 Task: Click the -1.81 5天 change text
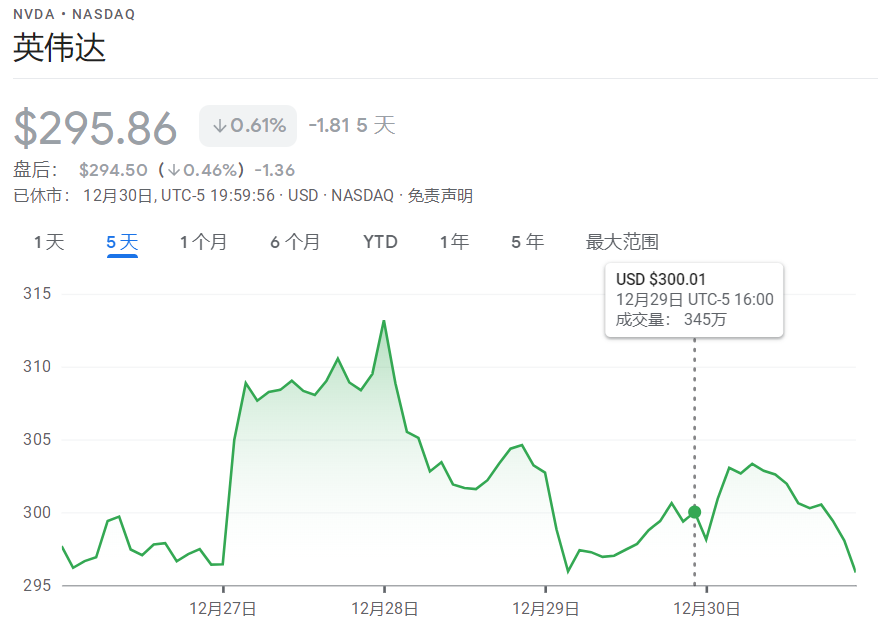click(x=352, y=125)
